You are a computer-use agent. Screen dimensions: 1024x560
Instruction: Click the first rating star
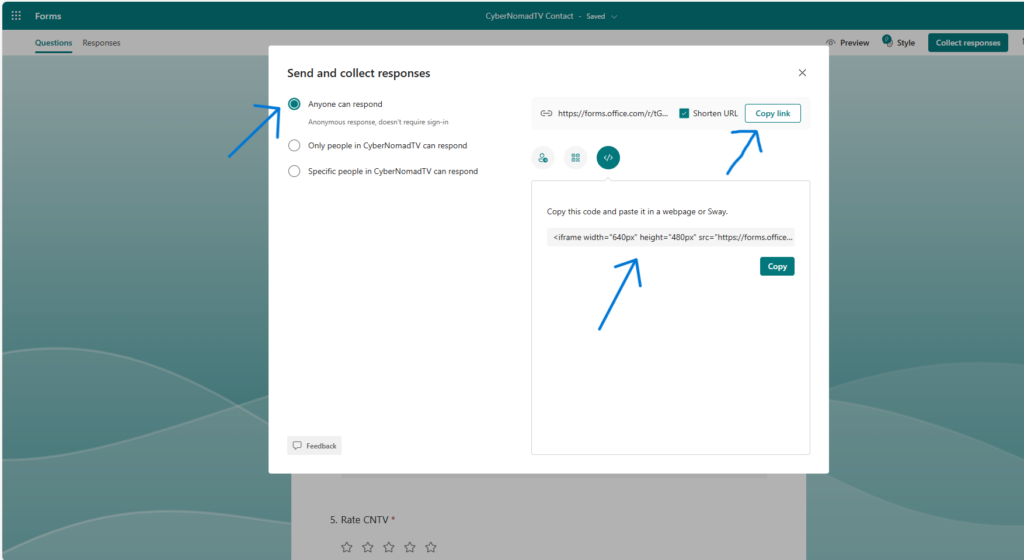tap(347, 547)
